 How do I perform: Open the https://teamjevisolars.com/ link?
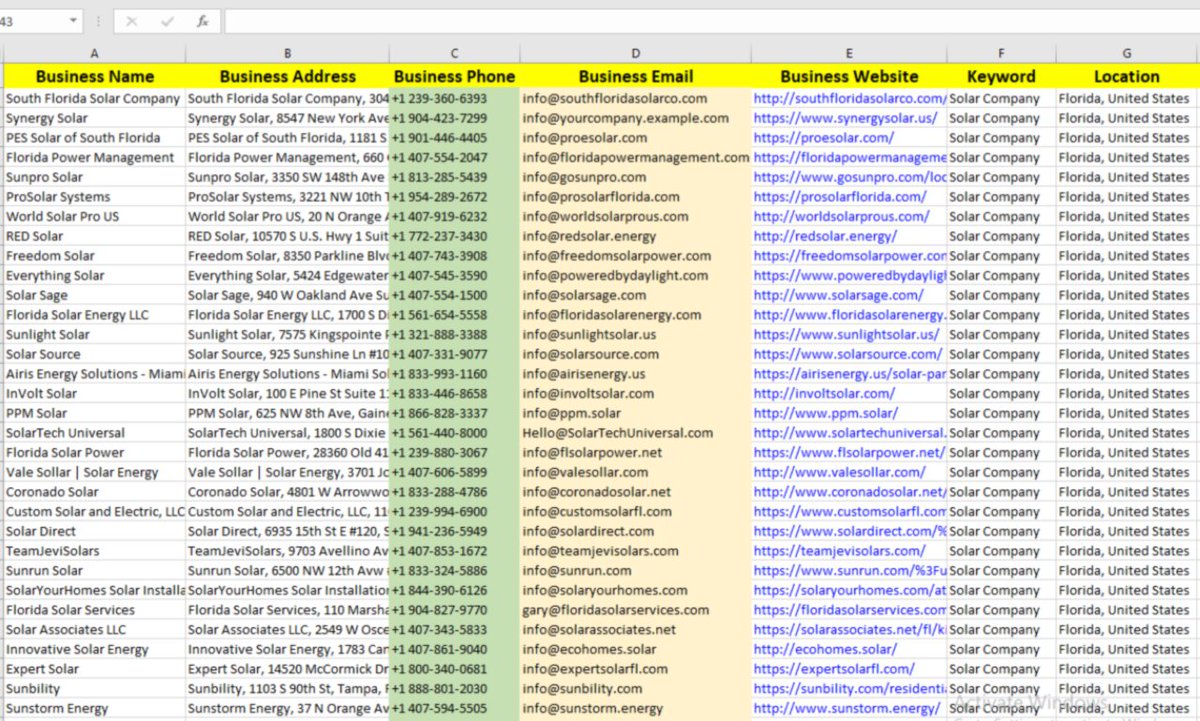[840, 551]
